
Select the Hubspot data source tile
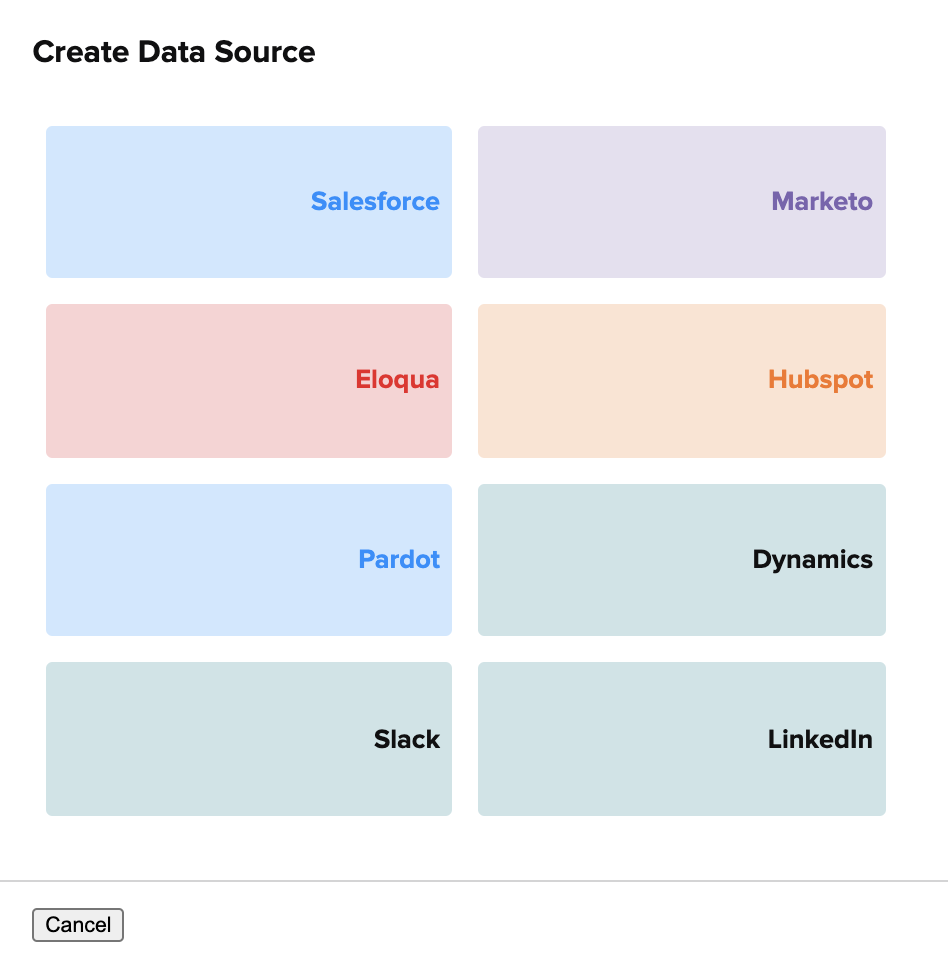click(x=682, y=381)
